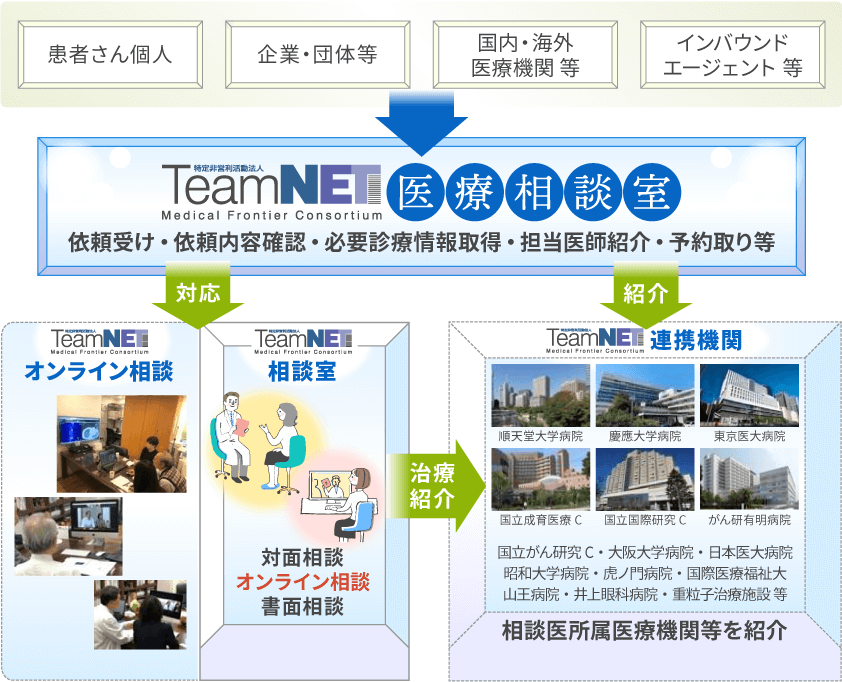Open the photo of doctor in white coat with tablet
Image resolution: width=842 pixels, height=682 pixels.
(140, 614)
